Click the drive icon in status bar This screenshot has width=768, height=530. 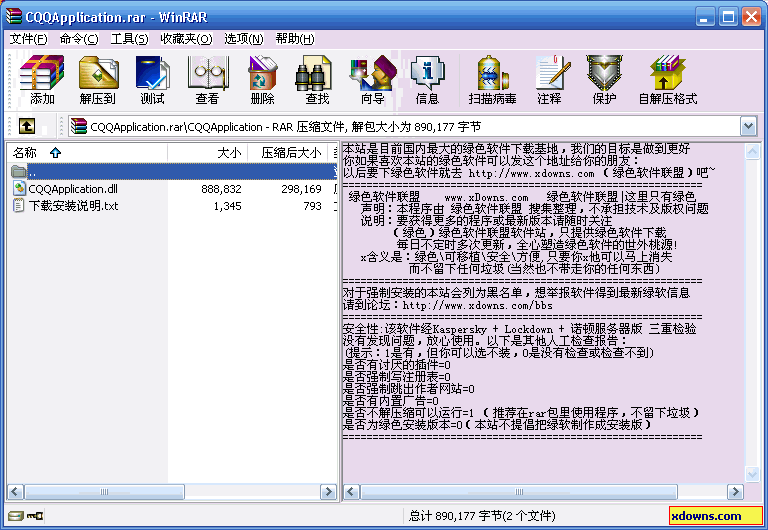tap(16, 516)
